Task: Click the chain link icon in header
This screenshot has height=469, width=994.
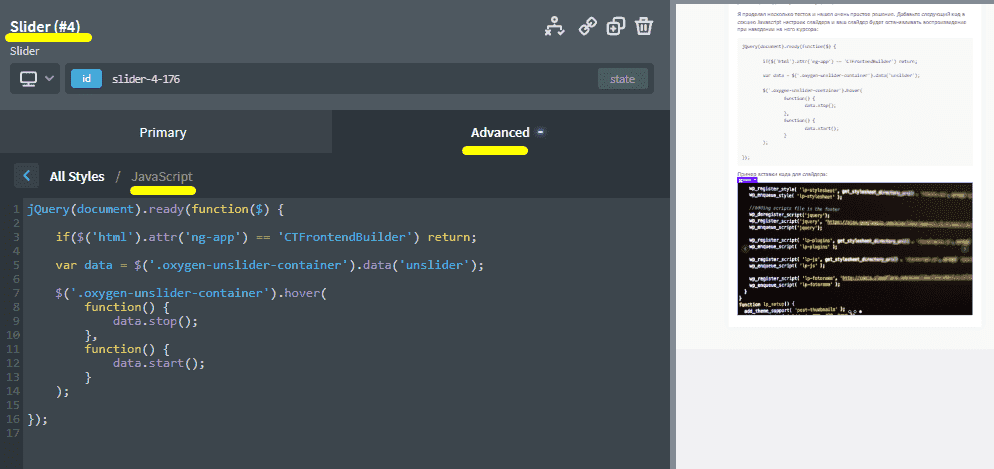Action: pyautogui.click(x=588, y=26)
